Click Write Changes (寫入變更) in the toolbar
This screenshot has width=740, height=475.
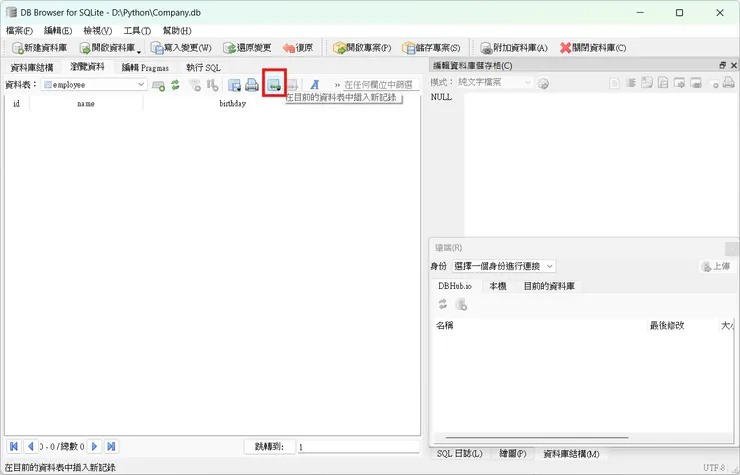pyautogui.click(x=181, y=48)
